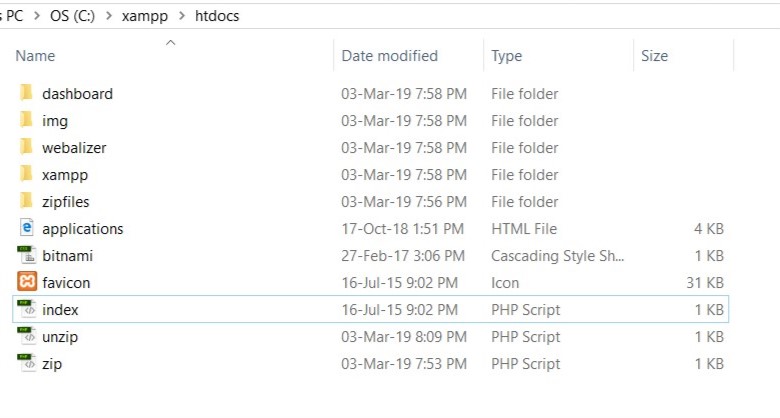Navigate to OS (C:) breadcrumb

pyautogui.click(x=73, y=16)
